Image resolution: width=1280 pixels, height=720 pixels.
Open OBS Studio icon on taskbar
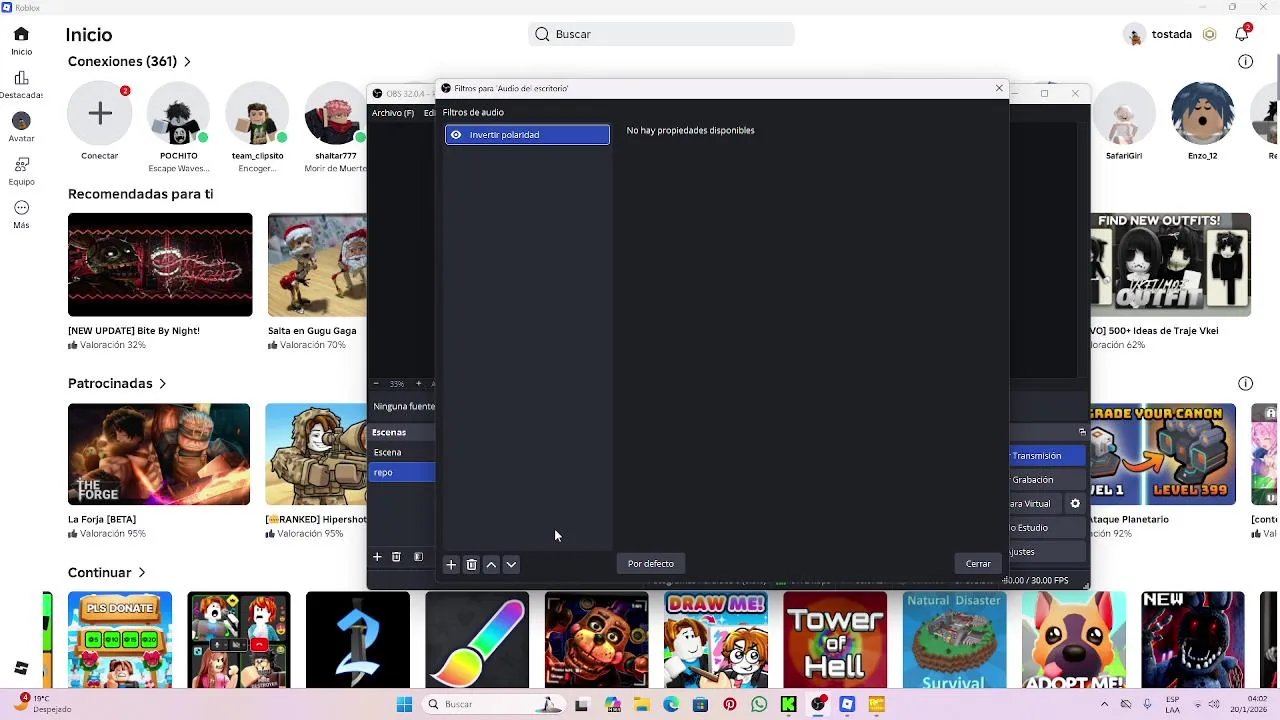(x=818, y=705)
